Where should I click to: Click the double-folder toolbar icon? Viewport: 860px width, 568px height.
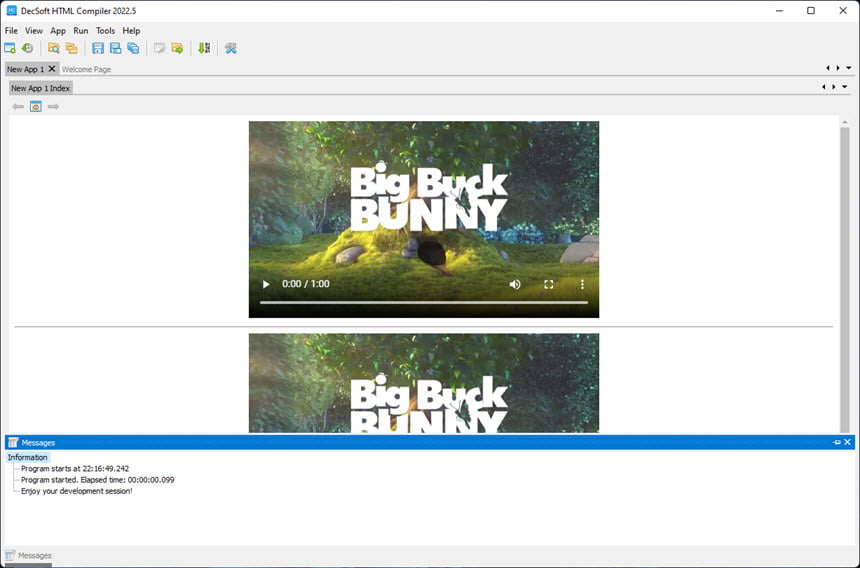pyautogui.click(x=71, y=48)
